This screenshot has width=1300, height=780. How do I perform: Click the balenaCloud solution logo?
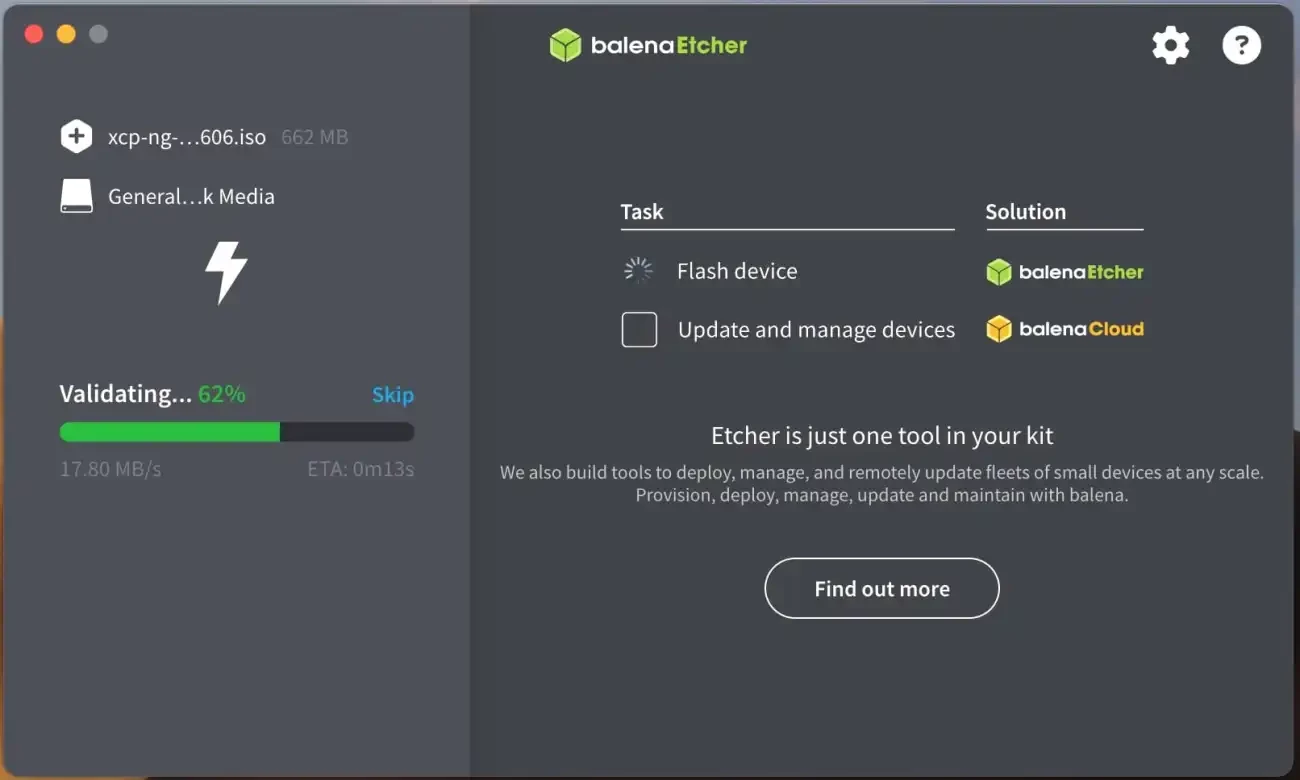click(1065, 329)
